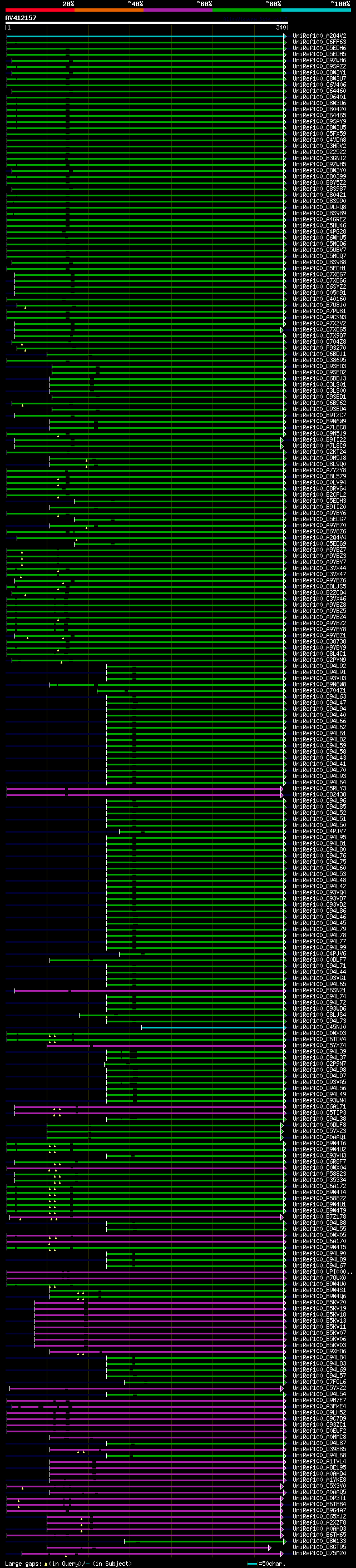Select hit UniRef100_Q94L85
Viewport: 356px width, 1568px height.
[x=319, y=807]
